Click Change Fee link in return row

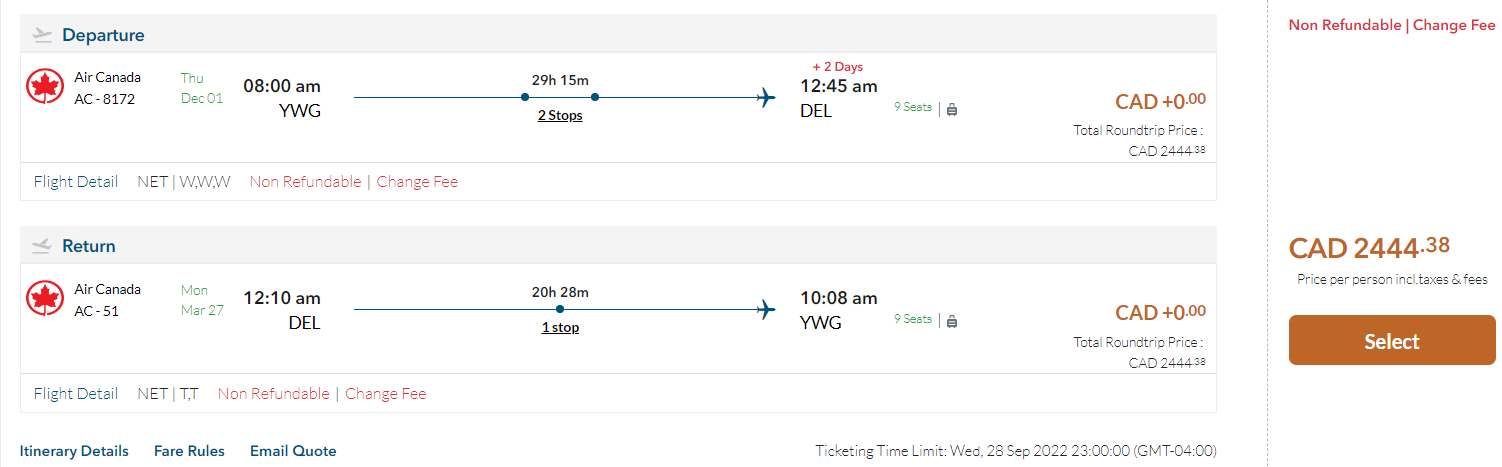click(x=385, y=394)
